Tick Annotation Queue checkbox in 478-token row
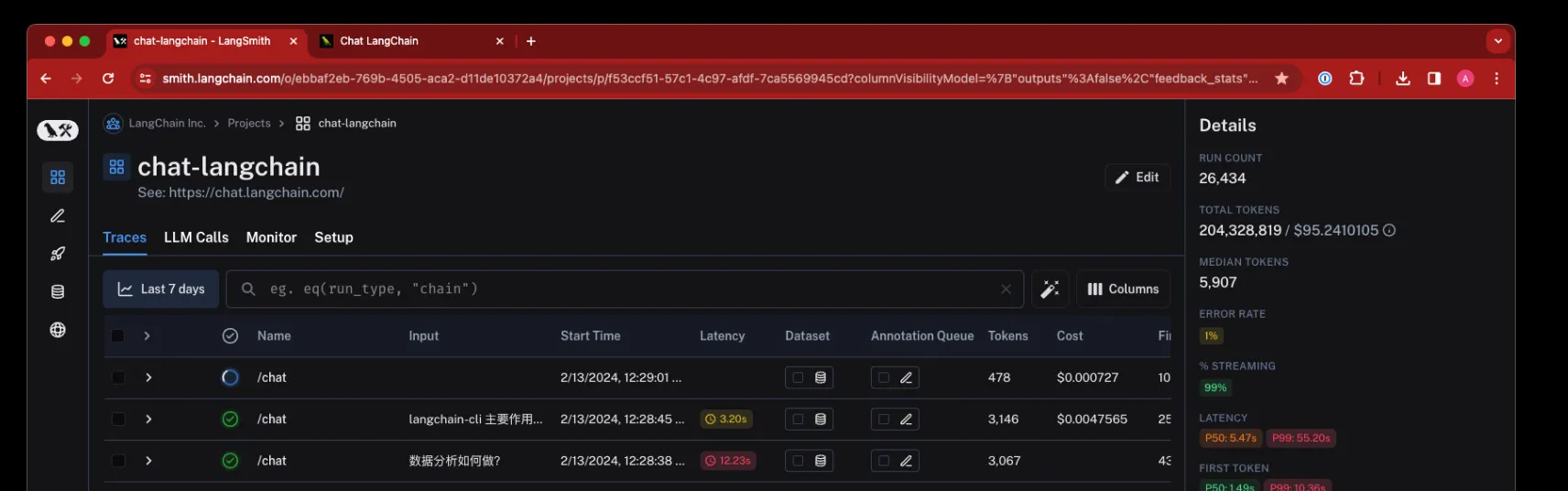 pyautogui.click(x=884, y=377)
